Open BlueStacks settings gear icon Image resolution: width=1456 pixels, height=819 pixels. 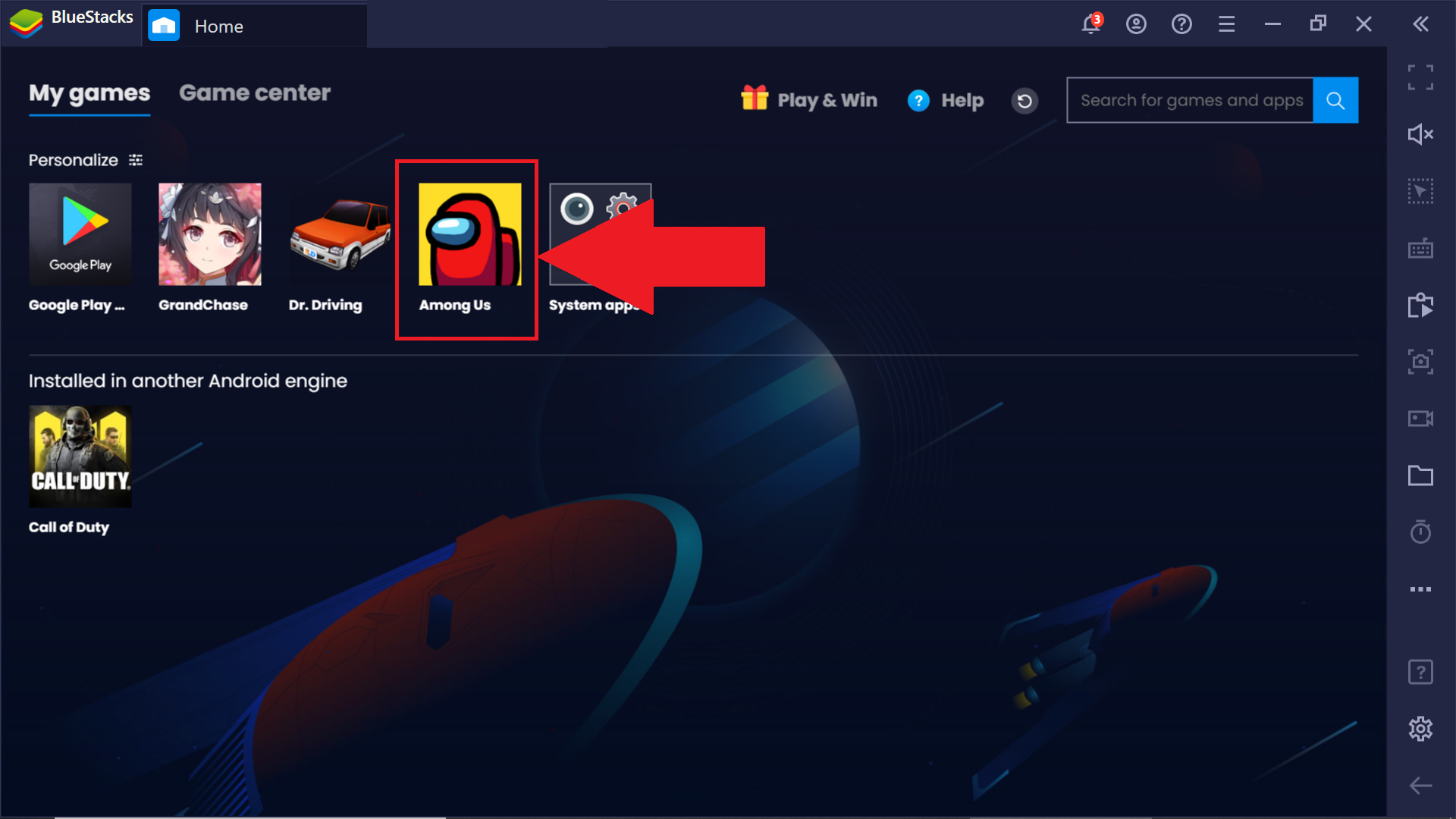tap(1421, 729)
